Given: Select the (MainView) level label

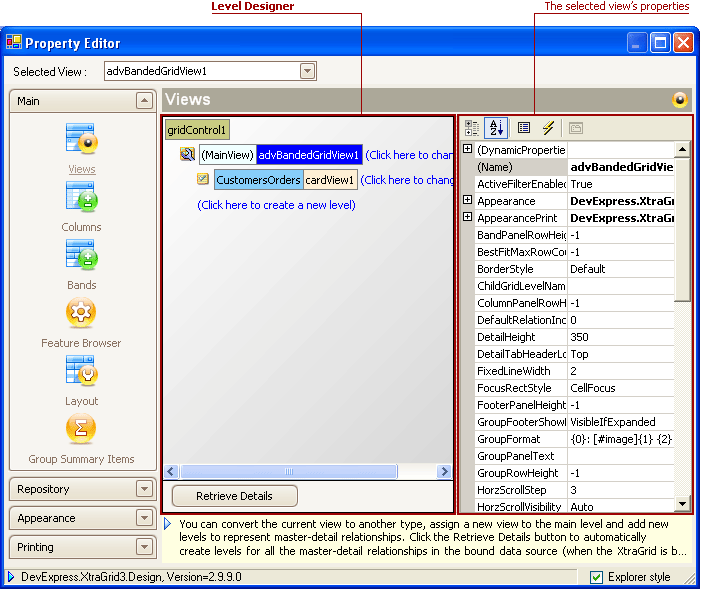Looking at the screenshot, I should (x=228, y=155).
